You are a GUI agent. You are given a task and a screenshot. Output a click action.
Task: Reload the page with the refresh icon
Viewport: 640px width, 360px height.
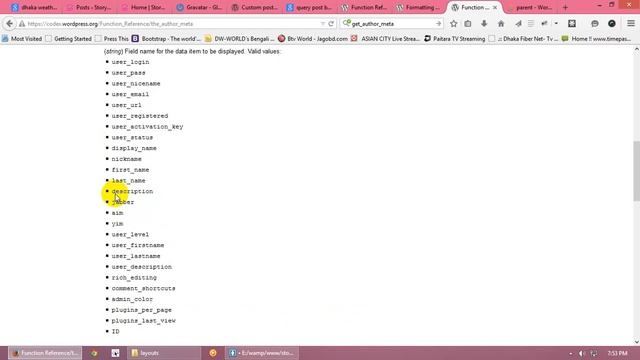[331, 24]
